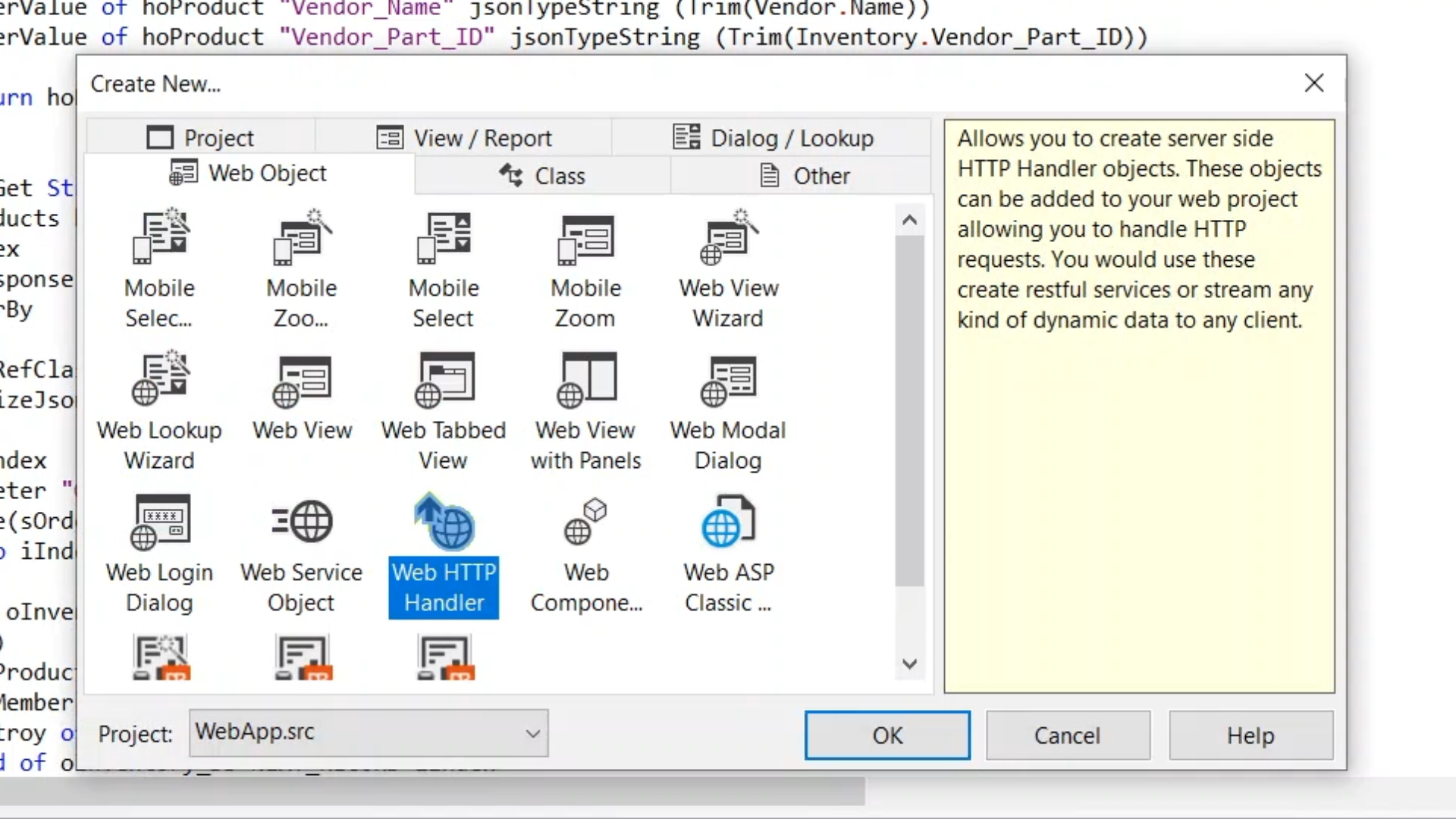Click the Web Component icon

[x=585, y=523]
